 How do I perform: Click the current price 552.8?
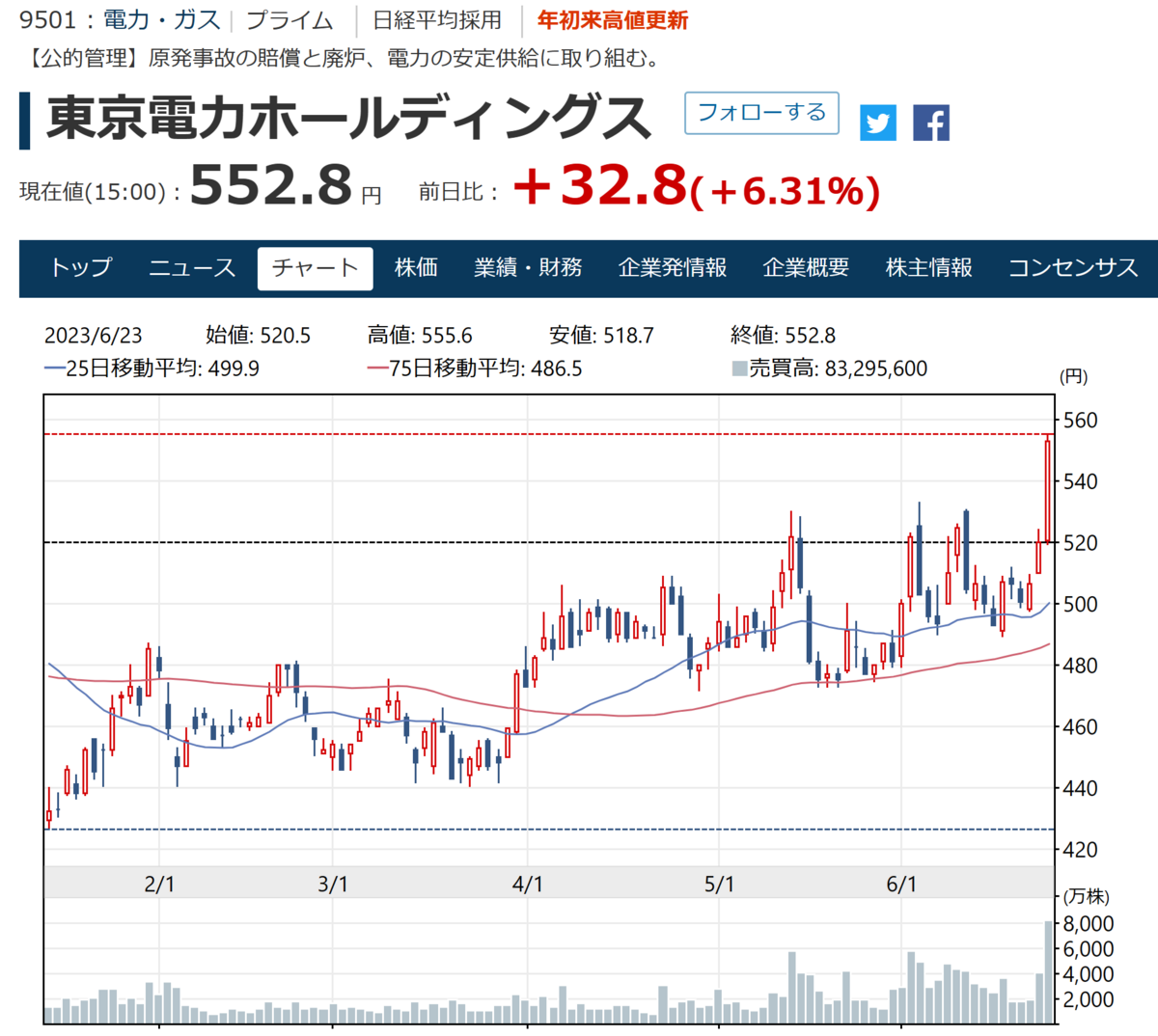[x=271, y=184]
